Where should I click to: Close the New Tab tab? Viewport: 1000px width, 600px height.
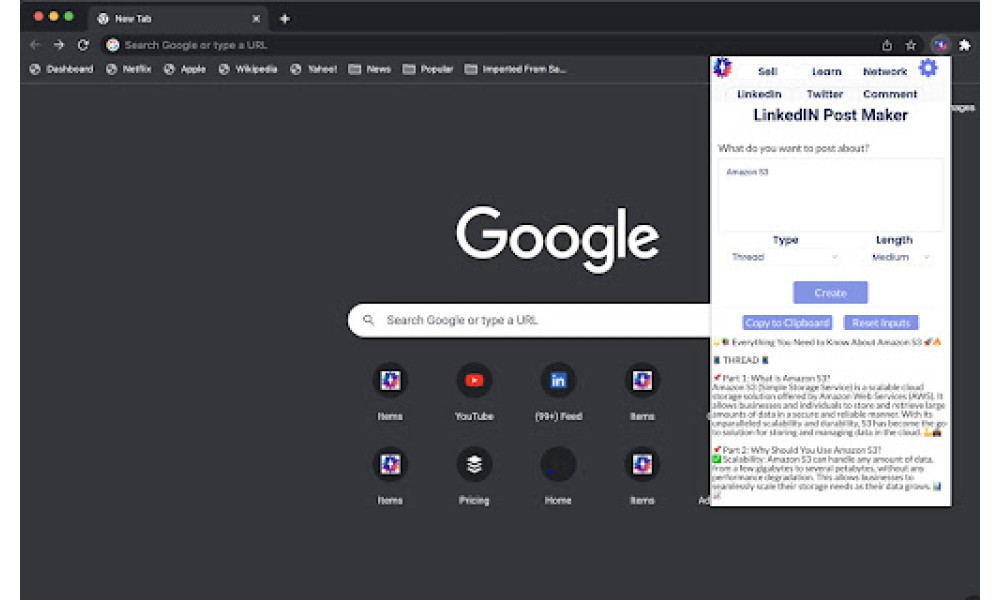pos(256,19)
